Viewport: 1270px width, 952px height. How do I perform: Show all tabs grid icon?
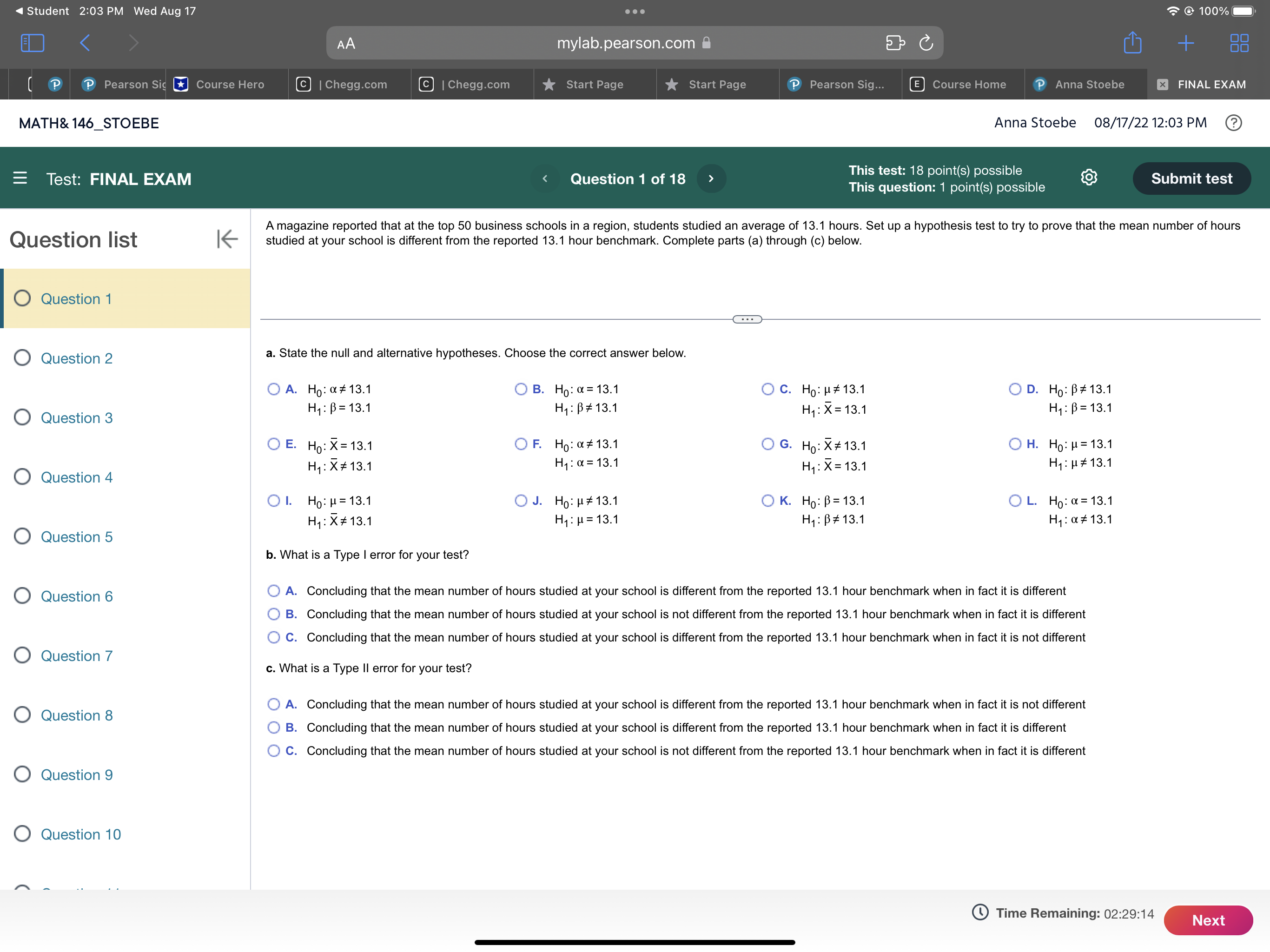click(x=1239, y=43)
